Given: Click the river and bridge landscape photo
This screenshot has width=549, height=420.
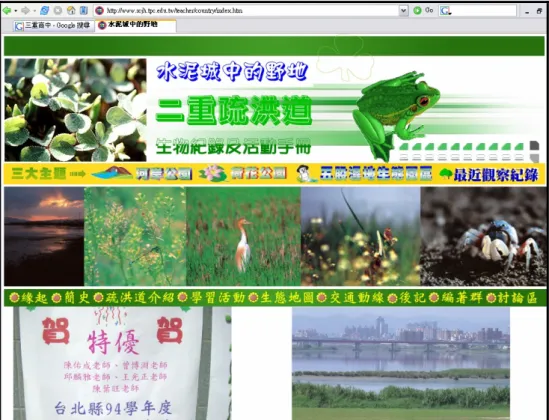Looking at the screenshot, I should pos(401,363).
